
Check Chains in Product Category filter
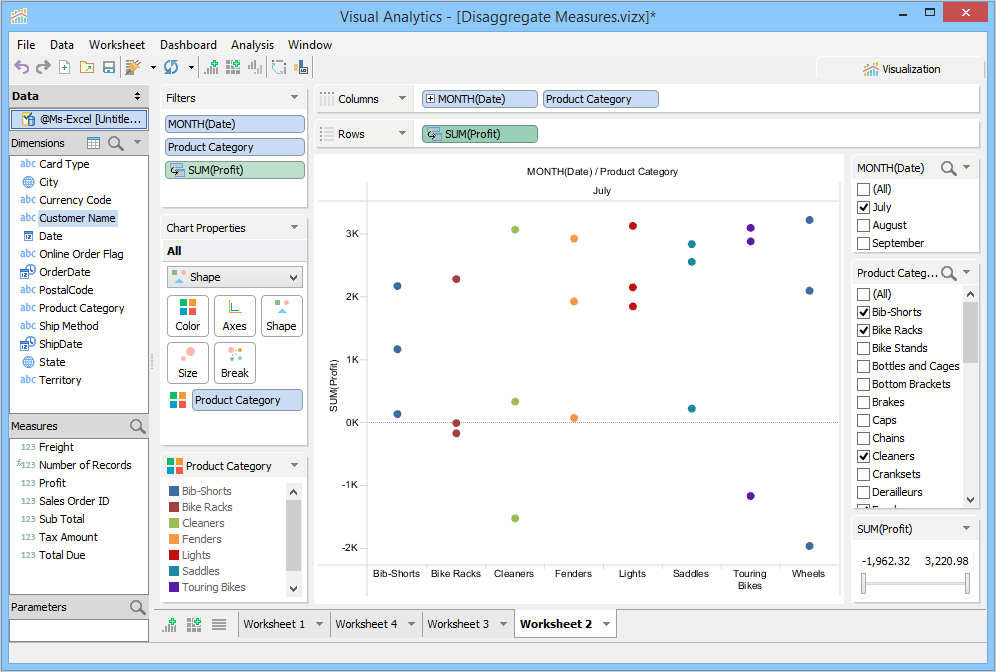[x=863, y=438]
